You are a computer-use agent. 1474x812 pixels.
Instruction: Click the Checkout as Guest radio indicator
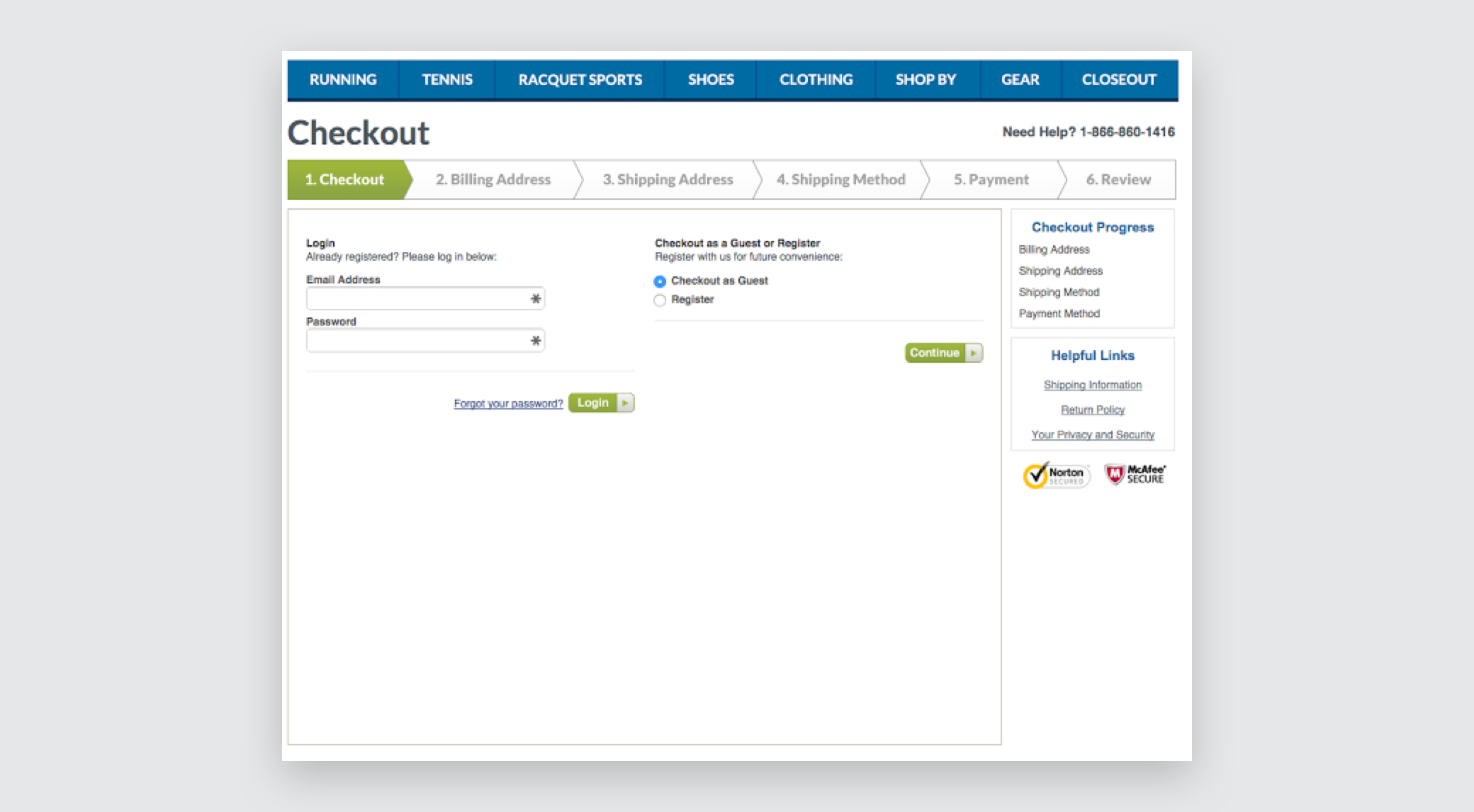point(660,281)
